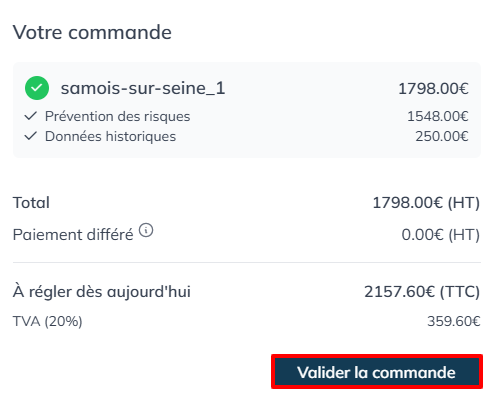Viewport: 494px width, 409px height.
Task: Click the Prévention des risques checkmark
Action: click(31, 116)
